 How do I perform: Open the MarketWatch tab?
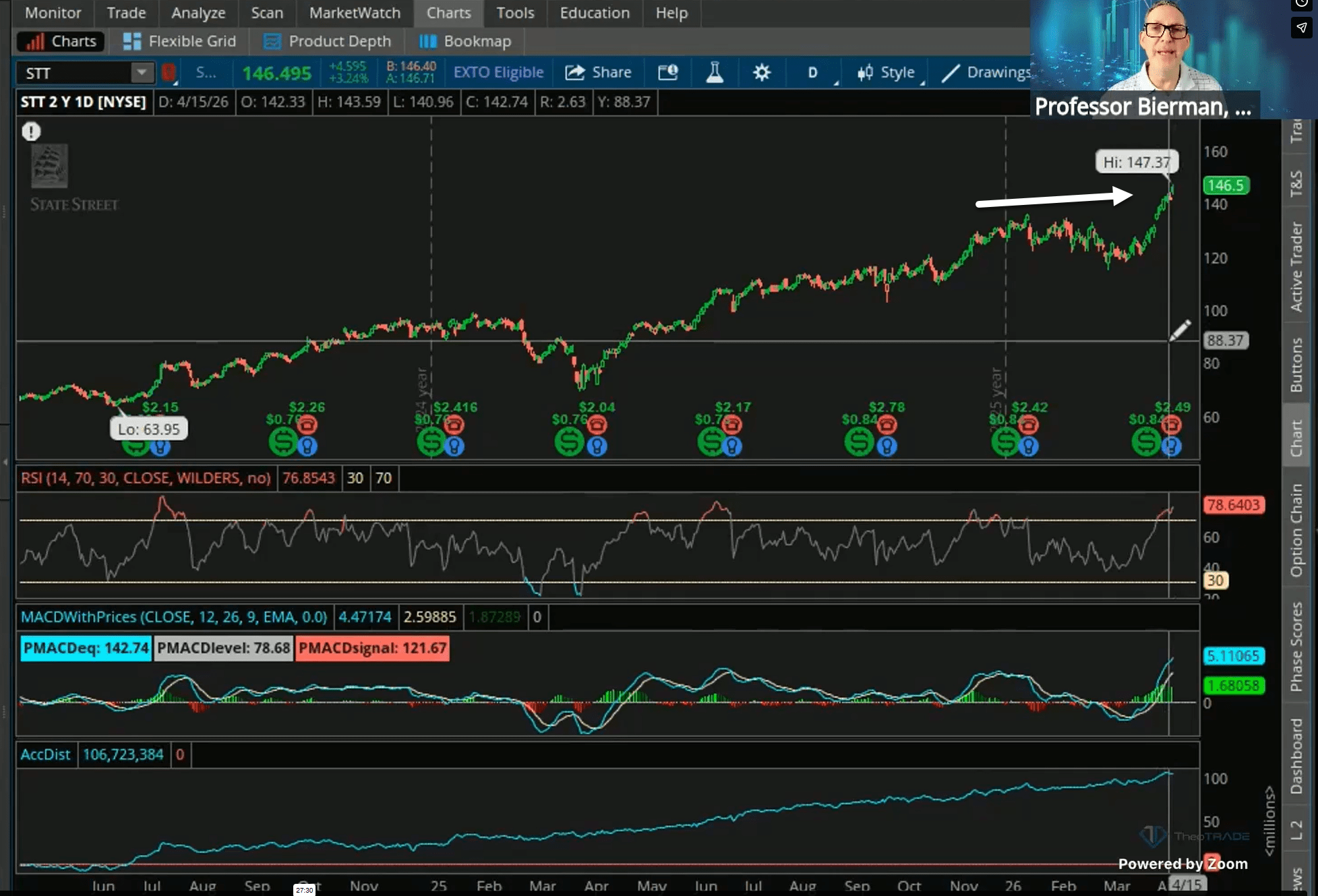[x=355, y=13]
